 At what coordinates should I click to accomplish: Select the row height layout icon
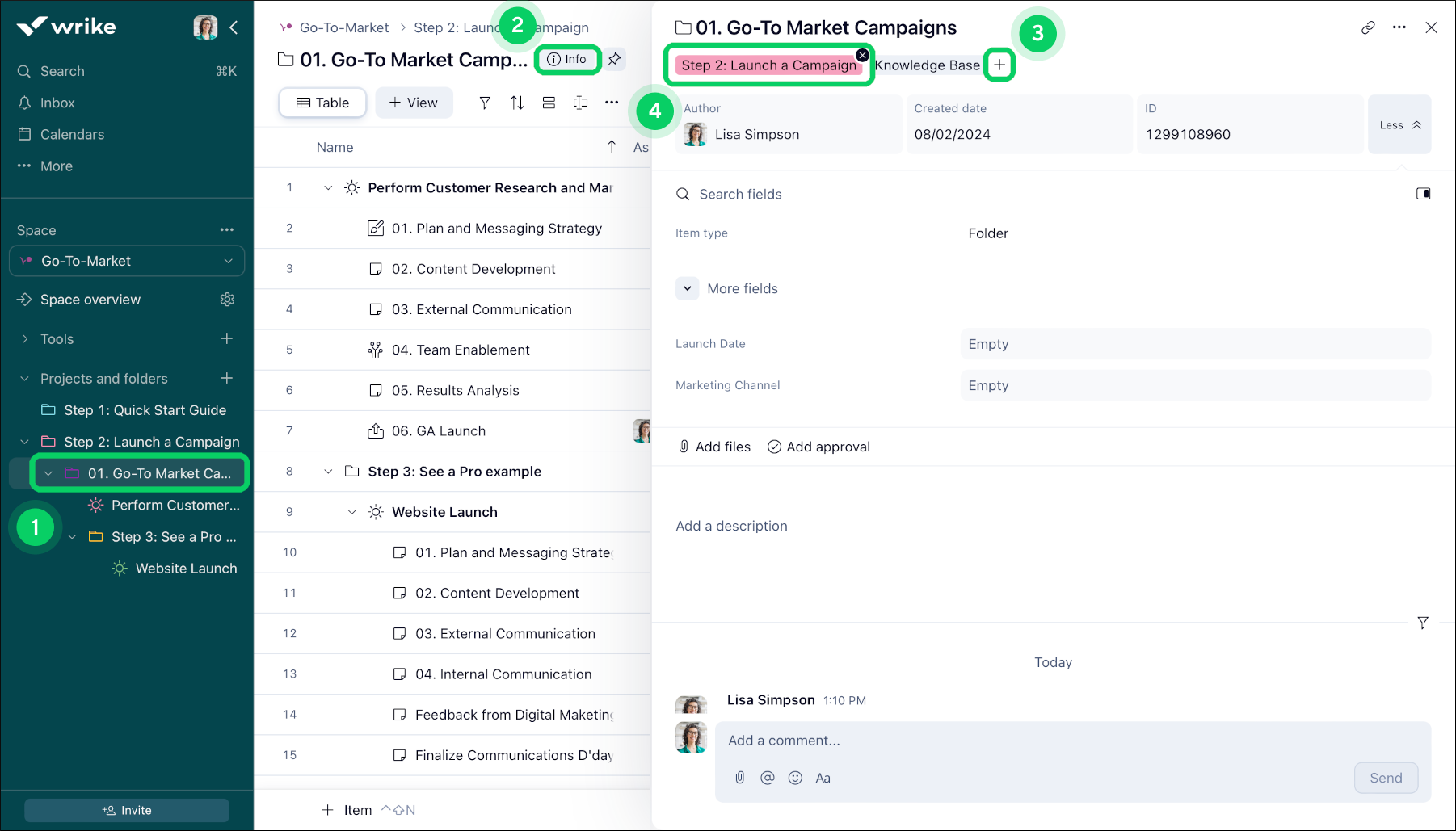pos(549,103)
